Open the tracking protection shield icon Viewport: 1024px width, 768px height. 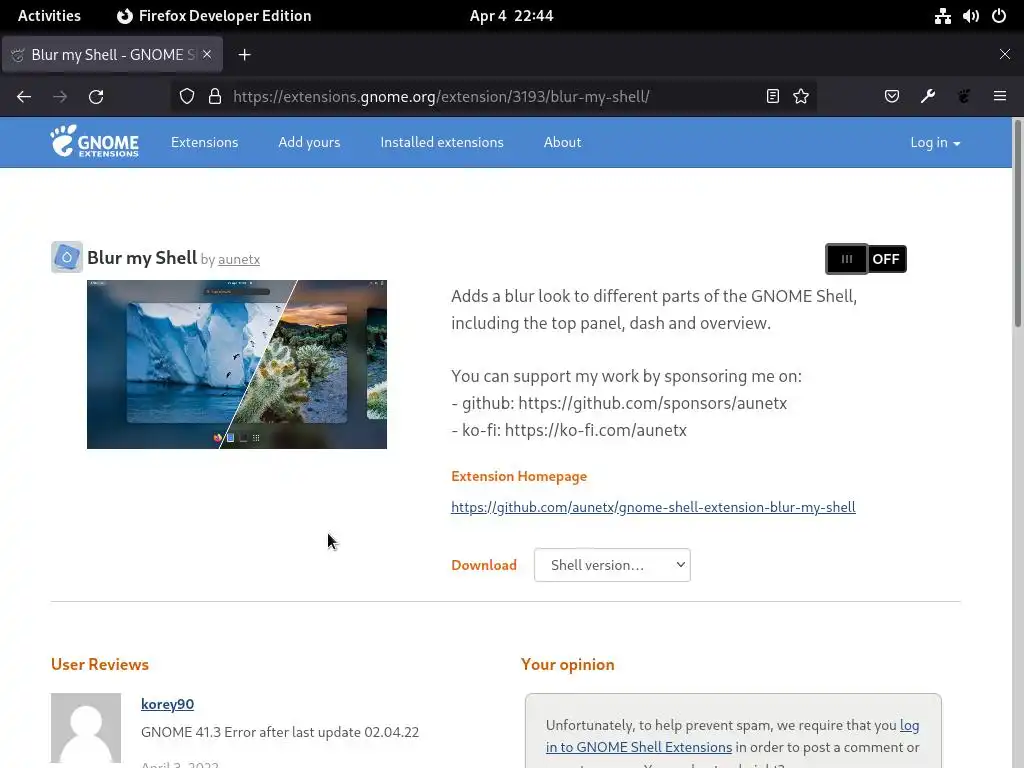(x=187, y=97)
